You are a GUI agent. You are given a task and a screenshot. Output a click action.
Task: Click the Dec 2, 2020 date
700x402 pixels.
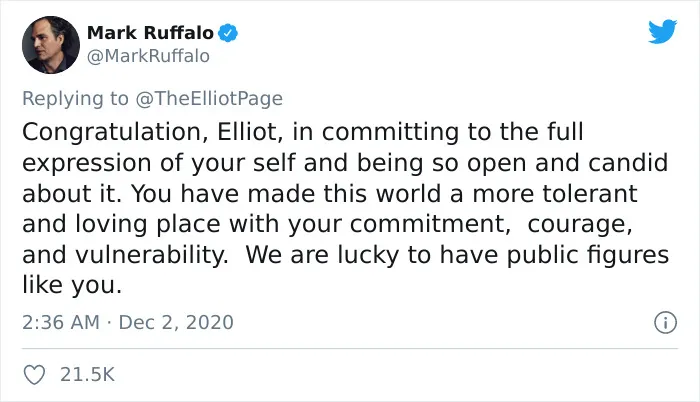pyautogui.click(x=176, y=322)
